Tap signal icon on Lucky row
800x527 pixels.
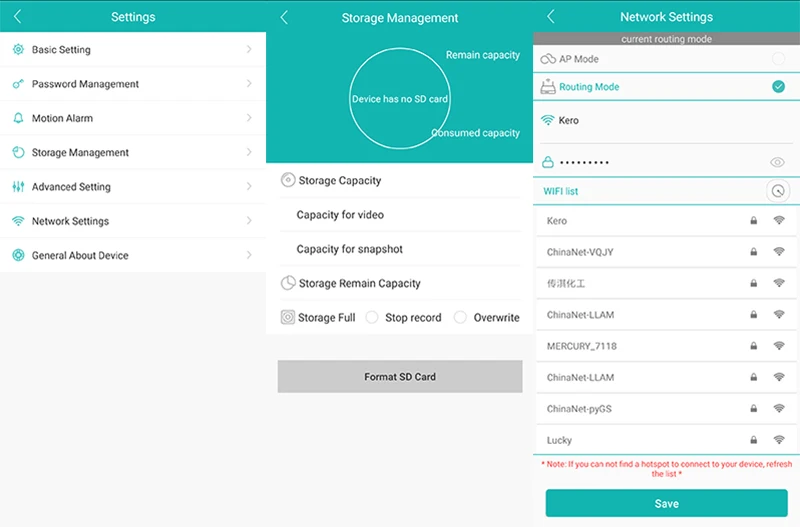(779, 440)
